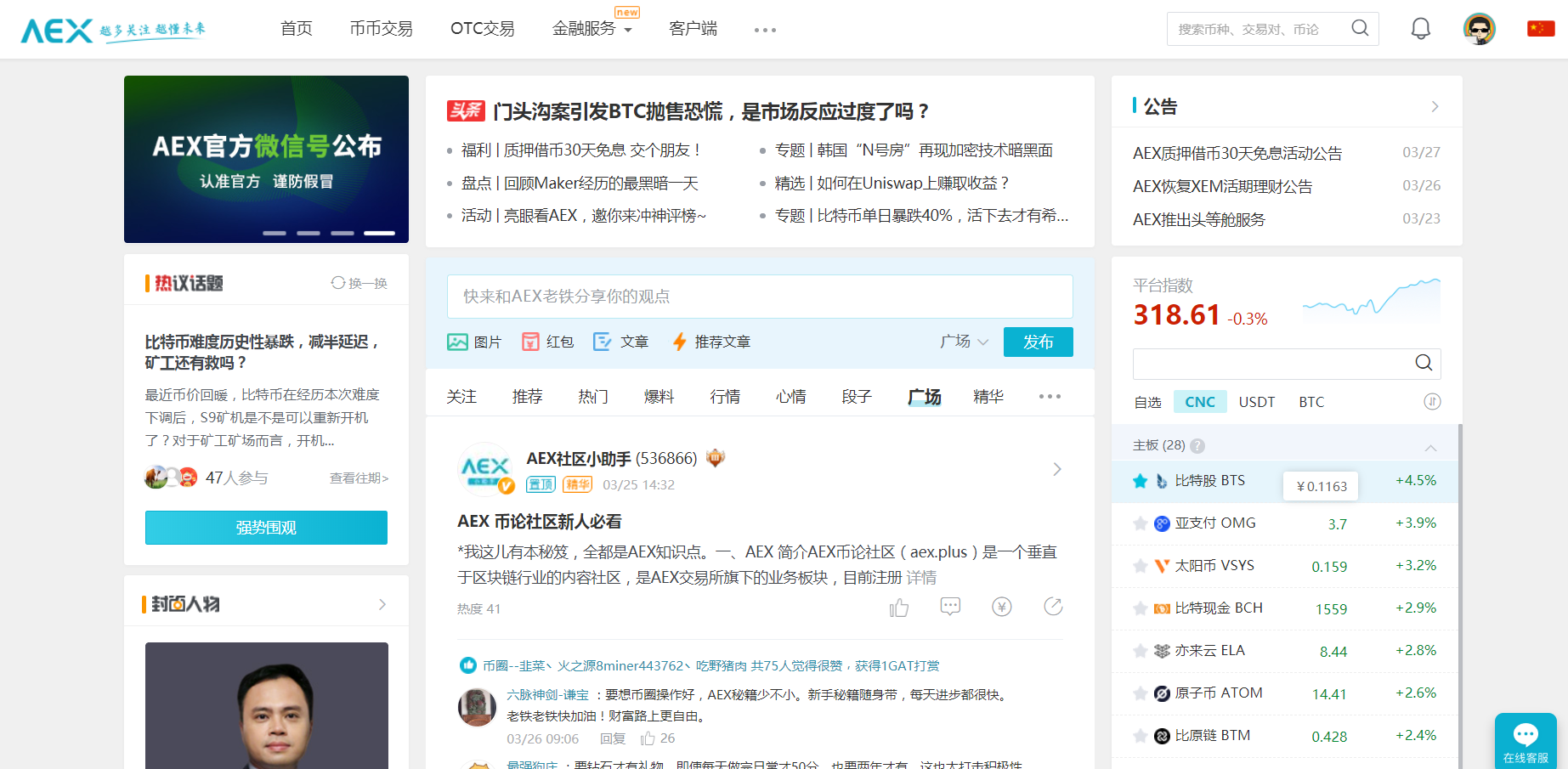1568x769 pixels.
Task: Open 在线客服 chat widget
Action: pyautogui.click(x=1526, y=740)
